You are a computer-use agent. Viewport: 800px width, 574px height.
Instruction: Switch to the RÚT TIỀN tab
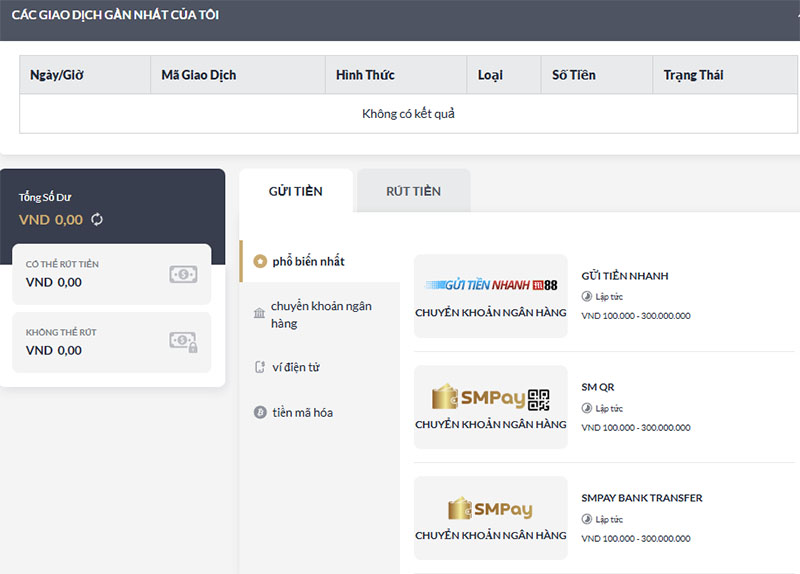[x=413, y=191]
